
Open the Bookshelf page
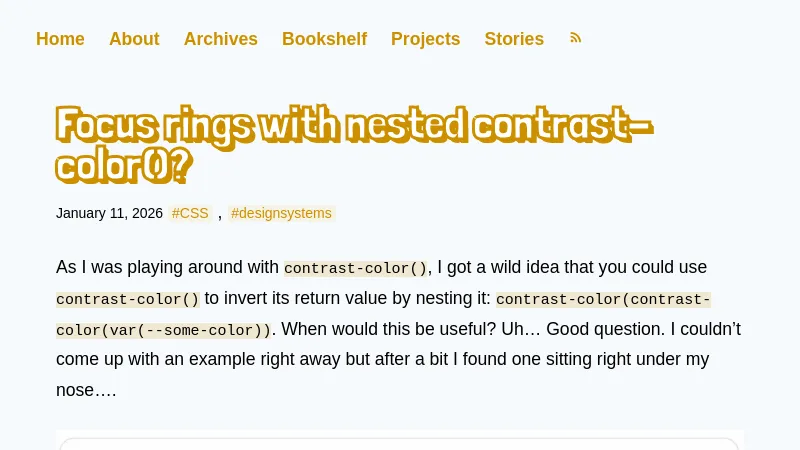click(324, 39)
